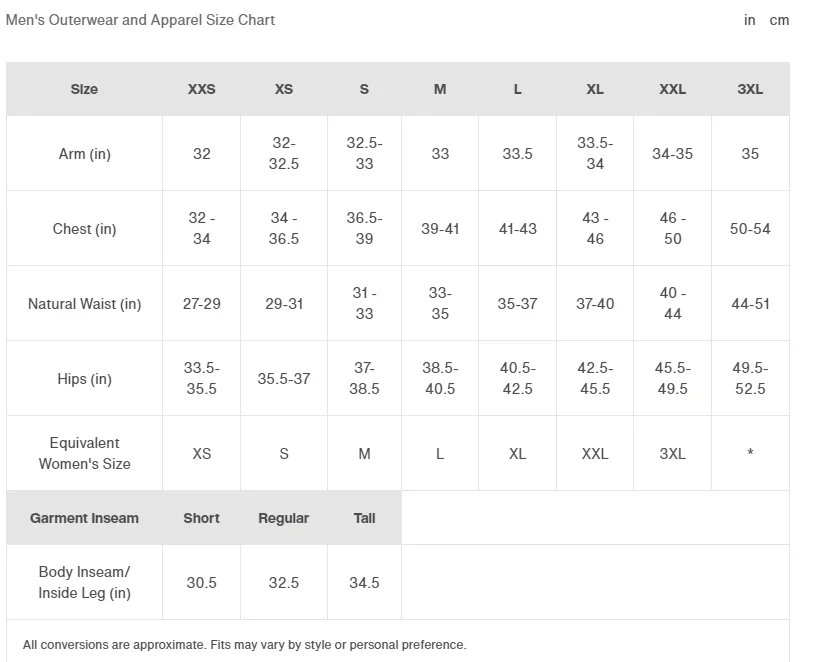This screenshot has width=830, height=662.
Task: Click the conversions are approximate footnote
Action: (x=244, y=645)
